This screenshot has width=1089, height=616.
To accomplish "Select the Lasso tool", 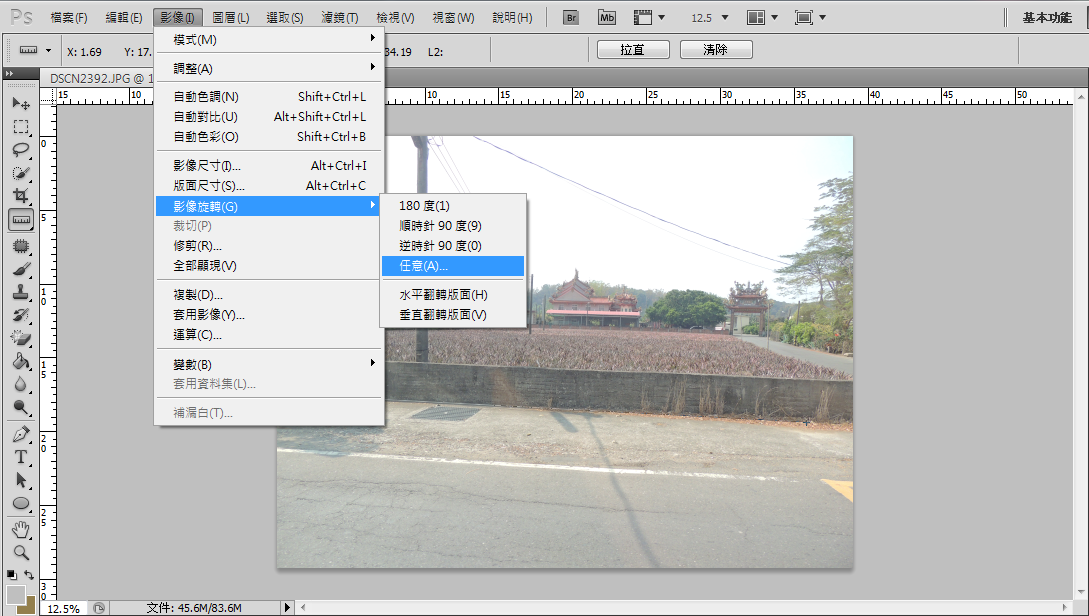I will pyautogui.click(x=21, y=150).
